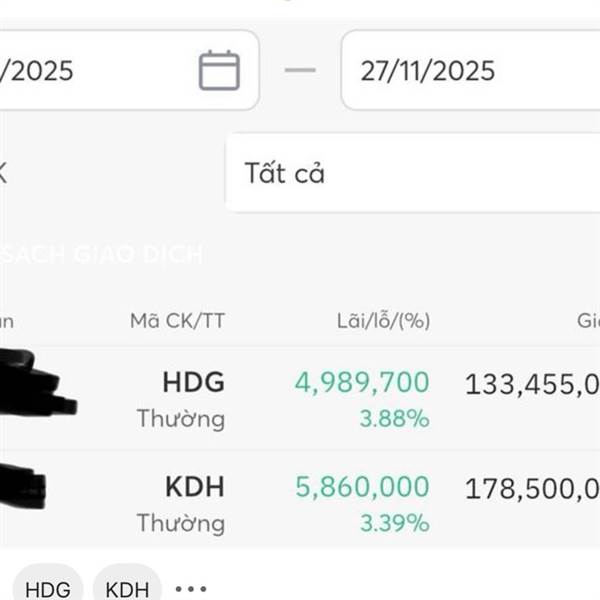
Task: Click the HDG stock code row
Action: pyautogui.click(x=193, y=382)
